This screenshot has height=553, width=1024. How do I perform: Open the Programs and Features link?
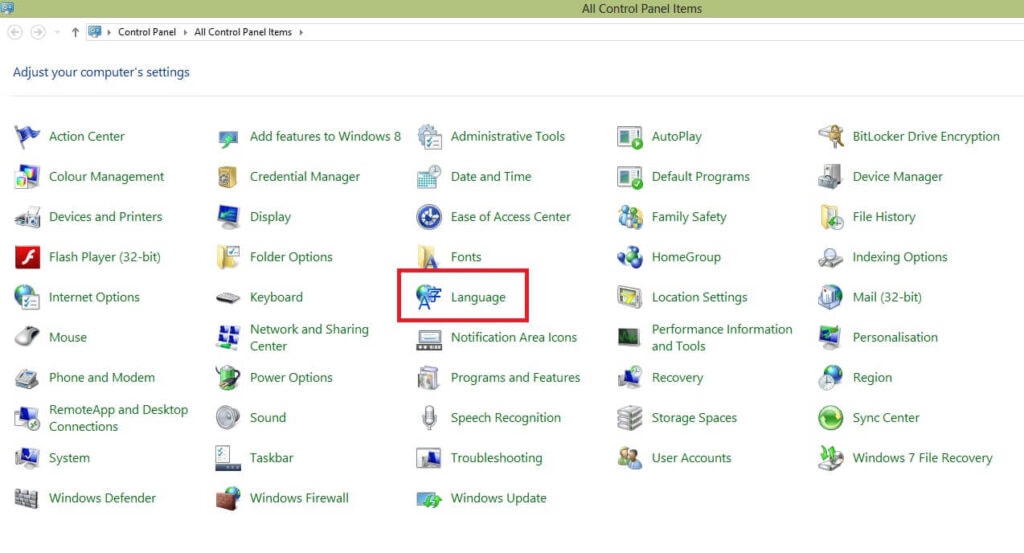pos(515,378)
